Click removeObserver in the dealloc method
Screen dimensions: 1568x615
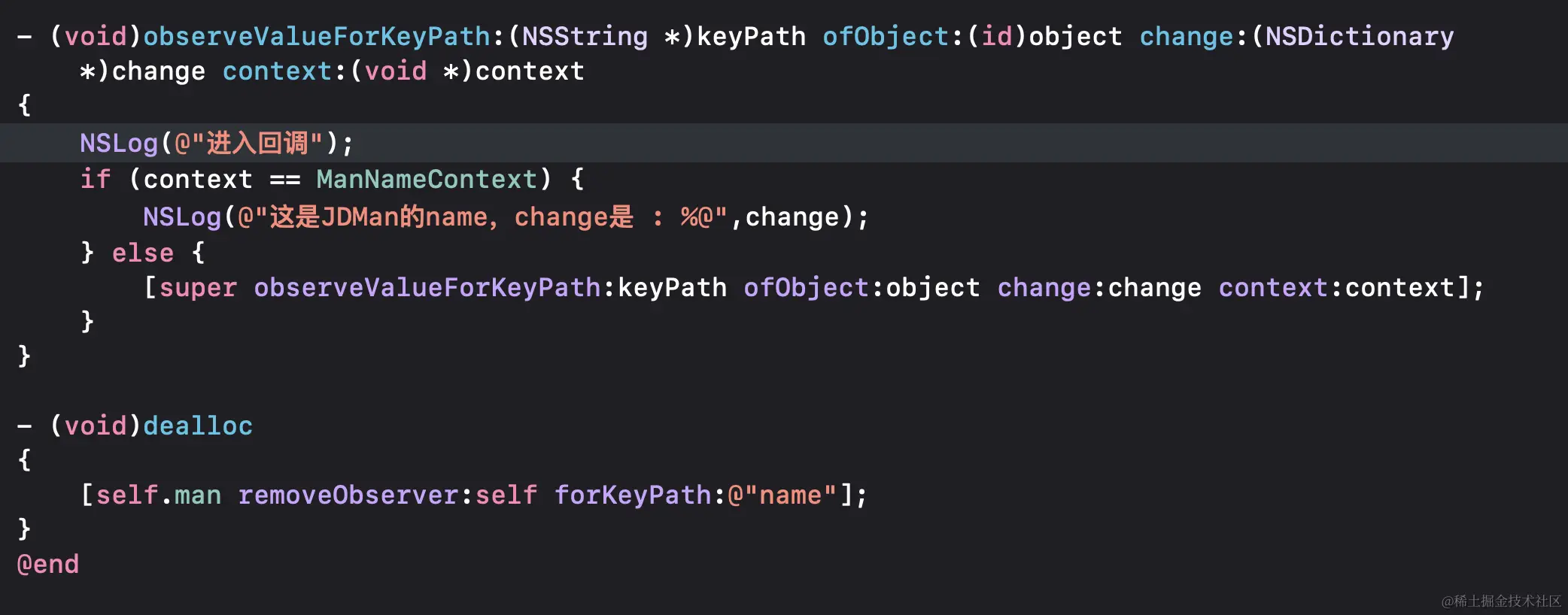[x=348, y=495]
